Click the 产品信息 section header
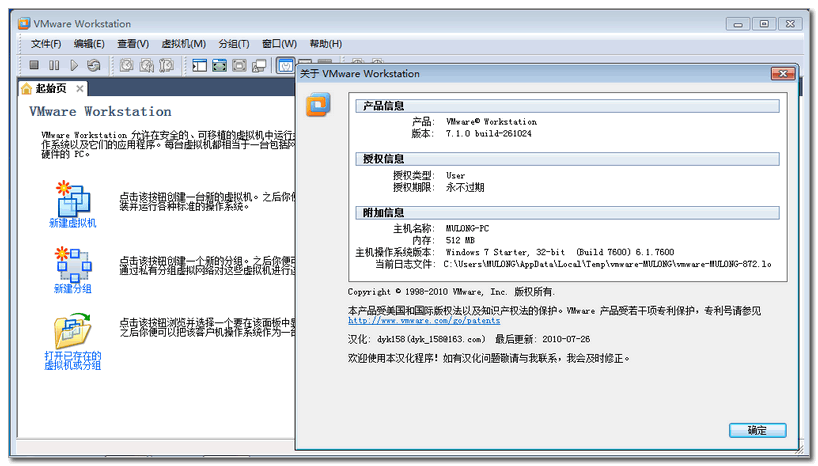Image resolution: width=818 pixels, height=466 pixels. 568,106
